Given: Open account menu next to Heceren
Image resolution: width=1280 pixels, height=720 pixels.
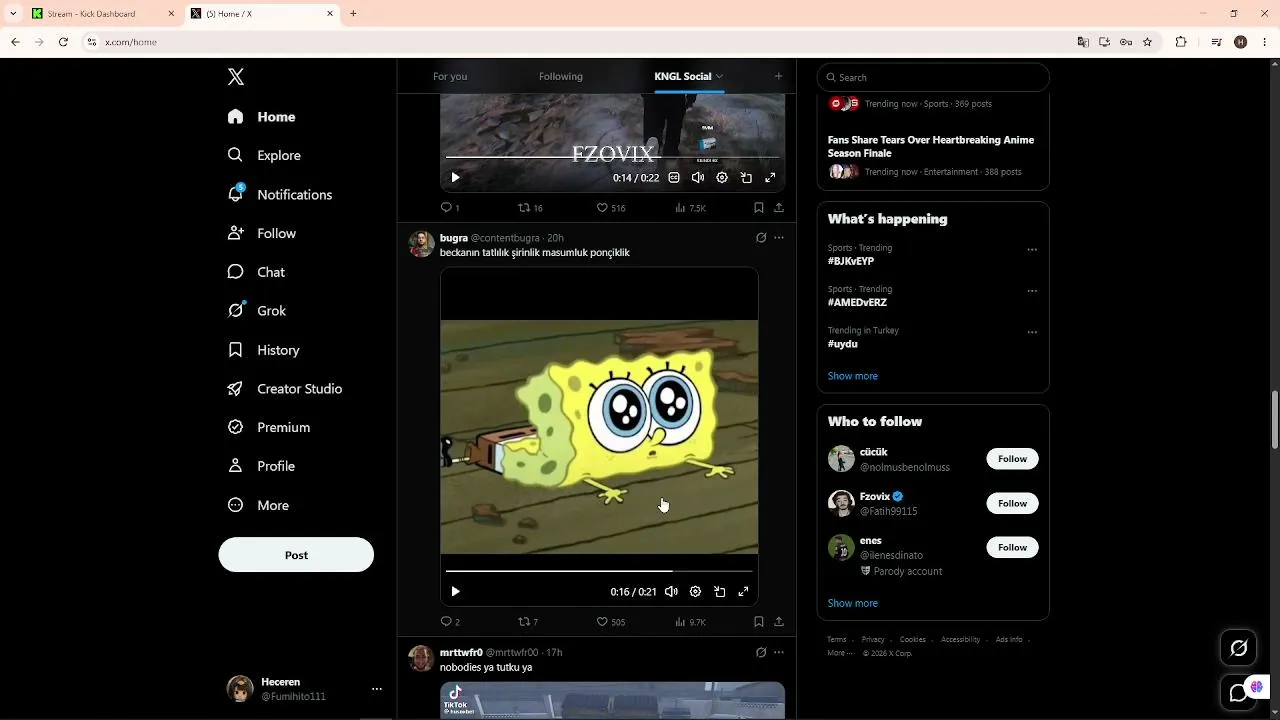Looking at the screenshot, I should click(x=377, y=689).
